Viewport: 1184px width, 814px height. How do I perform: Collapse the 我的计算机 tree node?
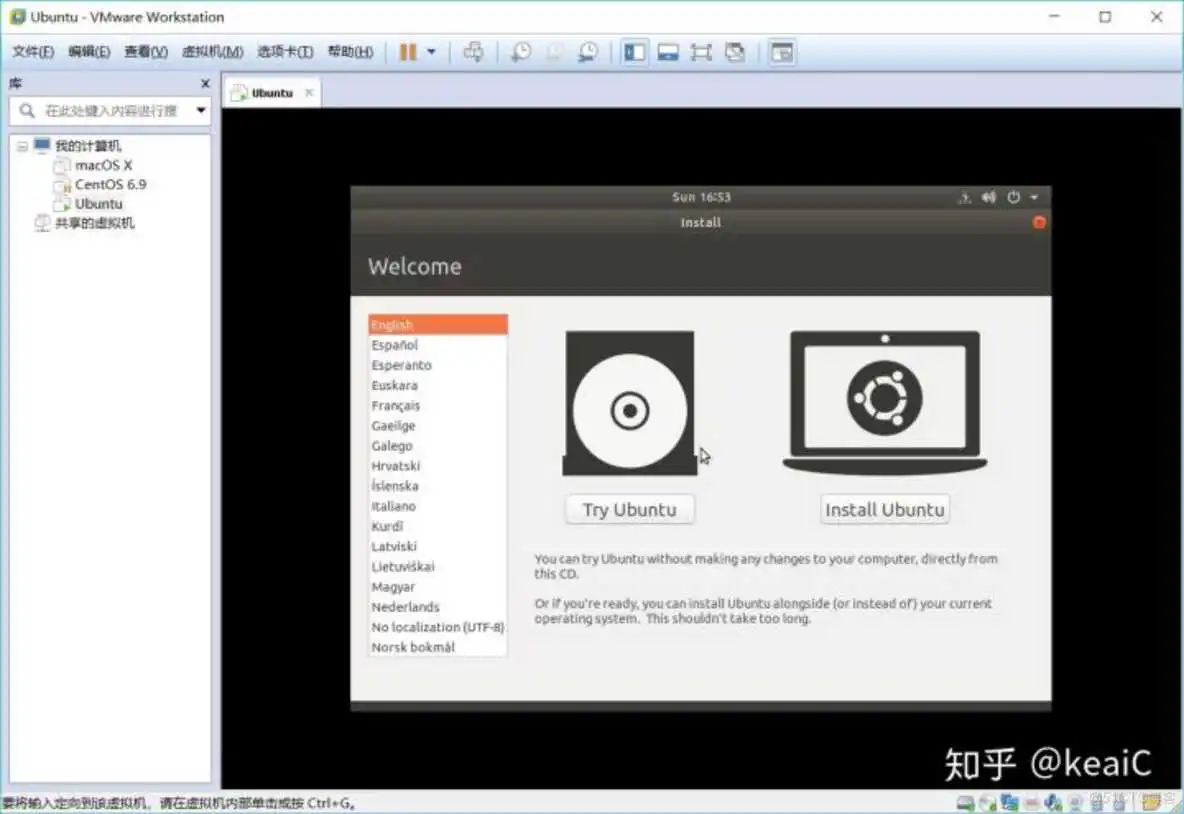click(x=22, y=145)
